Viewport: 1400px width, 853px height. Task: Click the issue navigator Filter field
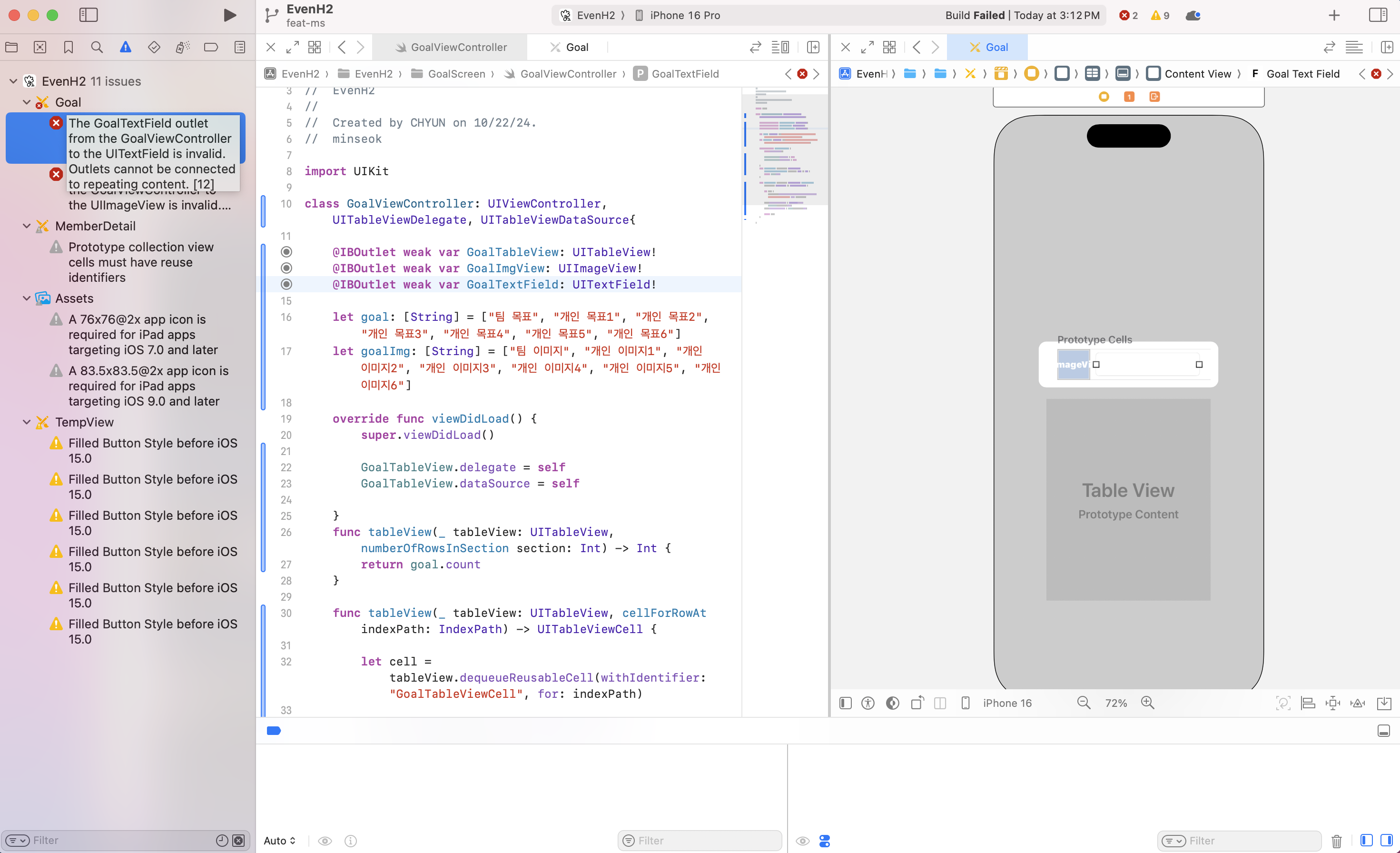click(114, 841)
